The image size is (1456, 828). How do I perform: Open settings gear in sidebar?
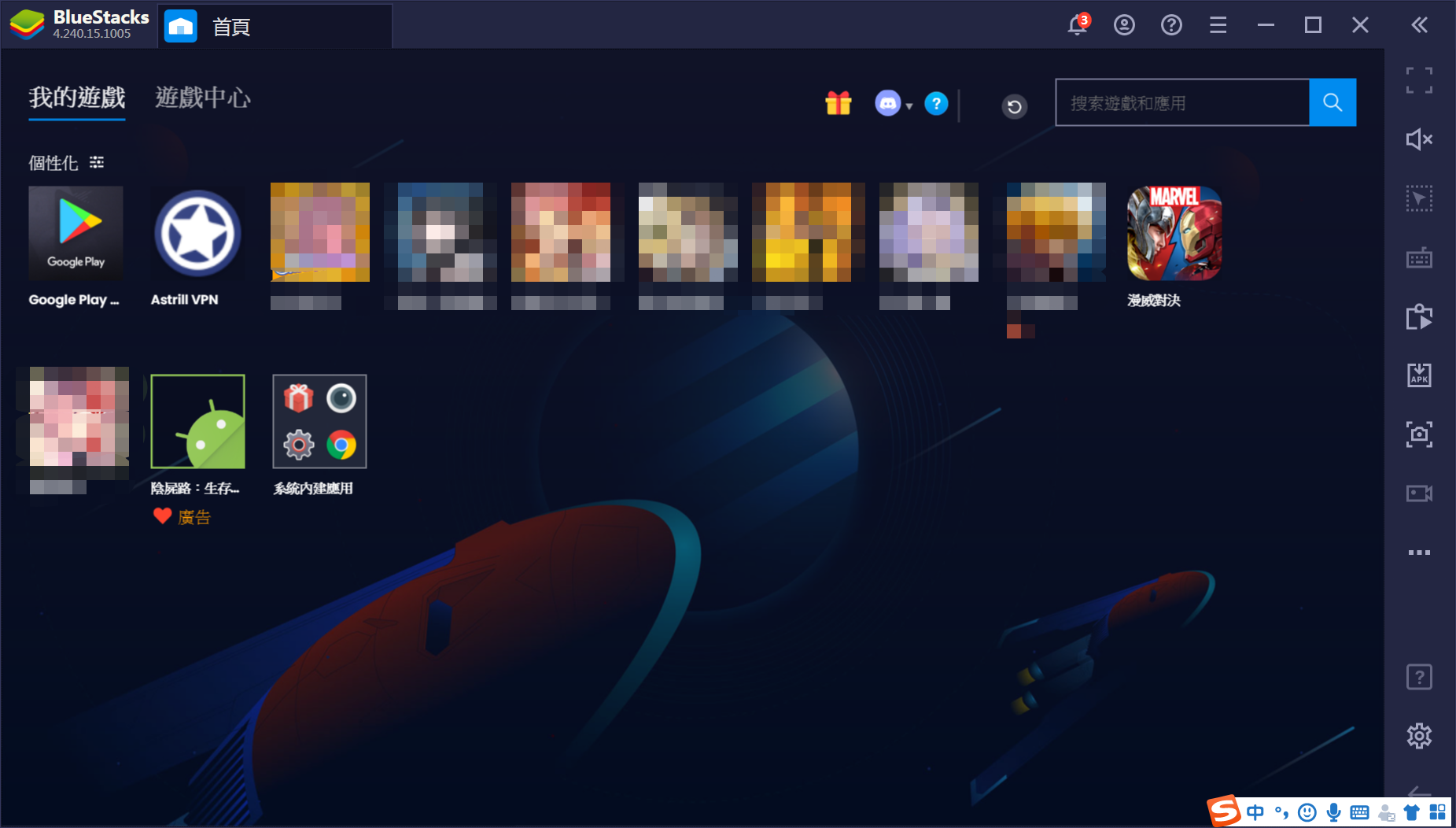(x=1419, y=736)
